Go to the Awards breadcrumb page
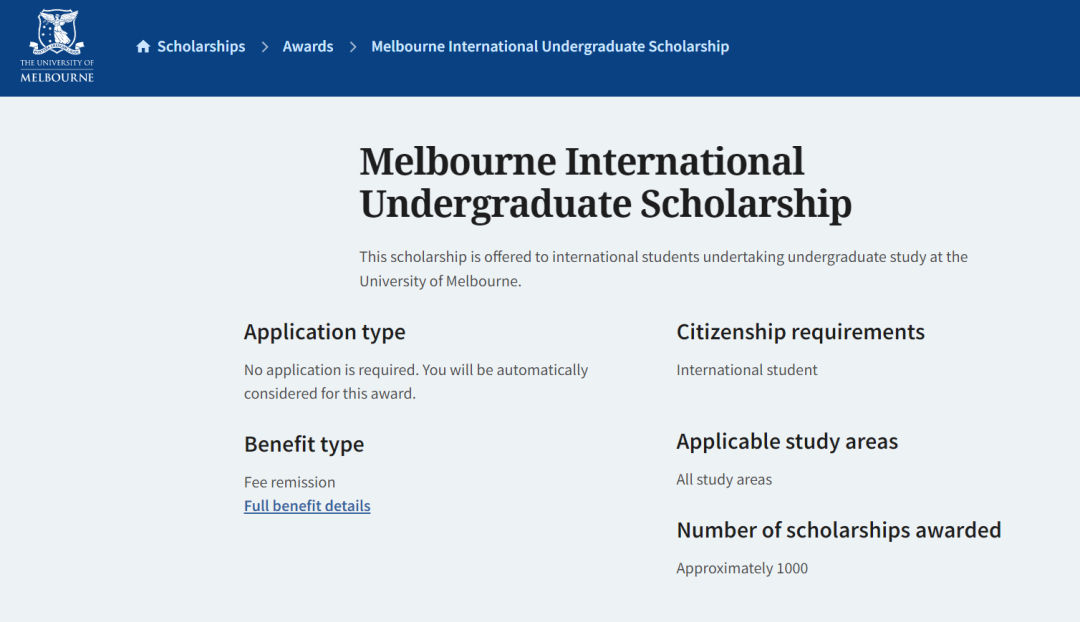1080x622 pixels. [308, 47]
